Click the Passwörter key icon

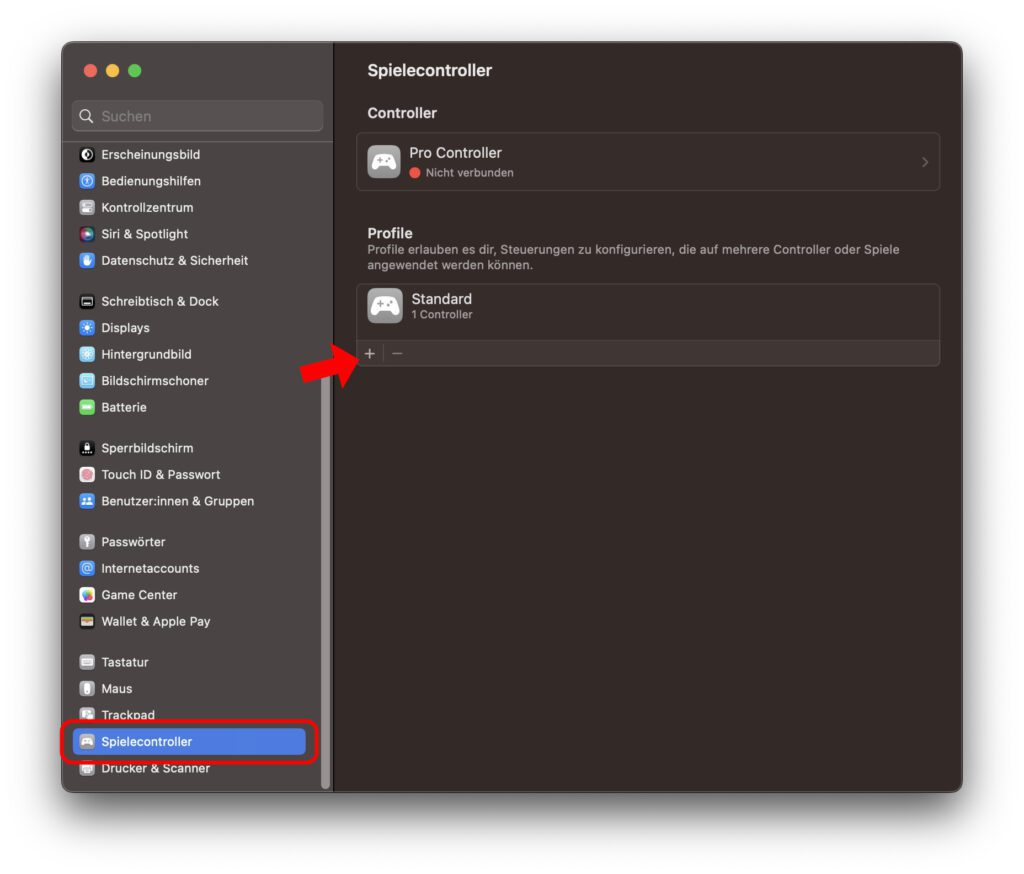point(87,542)
